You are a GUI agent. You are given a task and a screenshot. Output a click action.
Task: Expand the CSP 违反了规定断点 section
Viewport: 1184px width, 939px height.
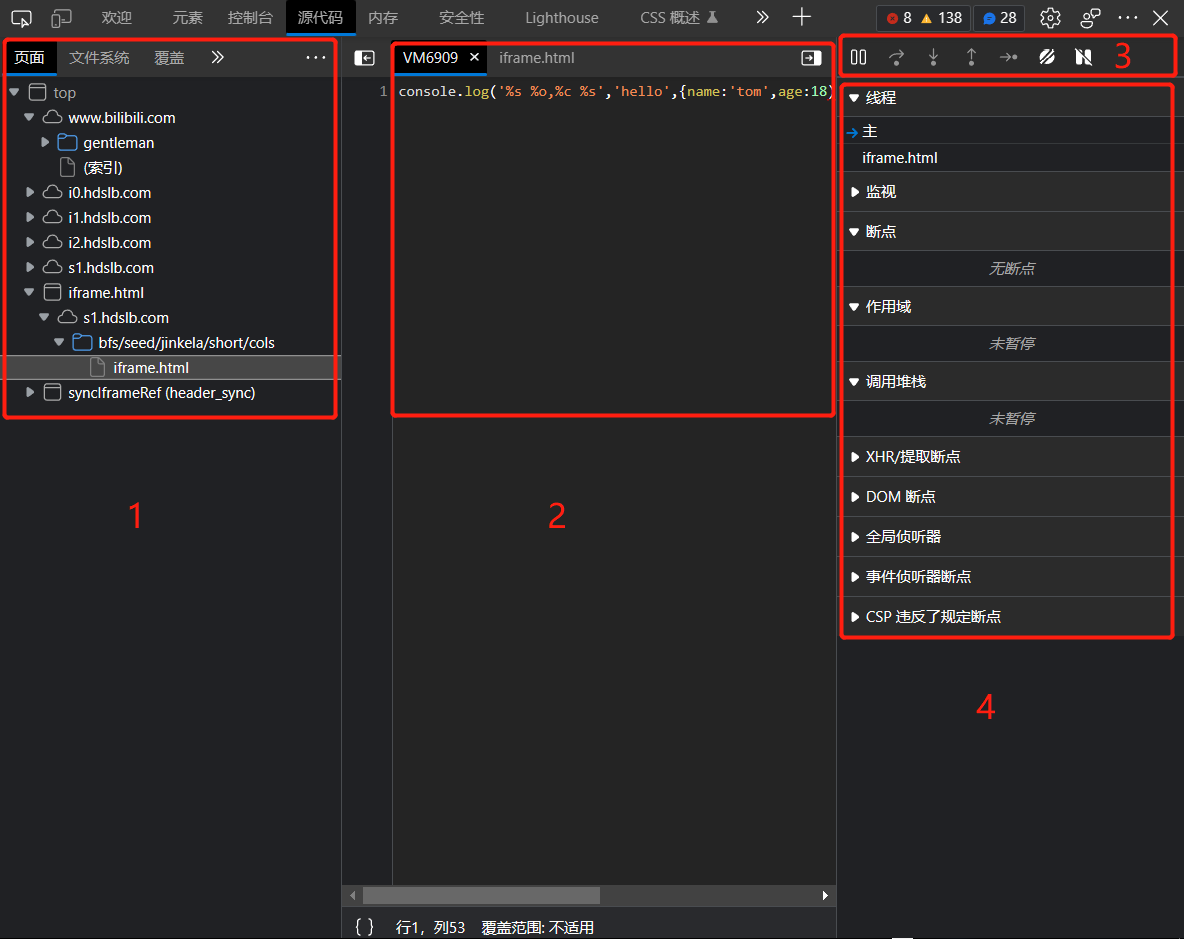(854, 617)
